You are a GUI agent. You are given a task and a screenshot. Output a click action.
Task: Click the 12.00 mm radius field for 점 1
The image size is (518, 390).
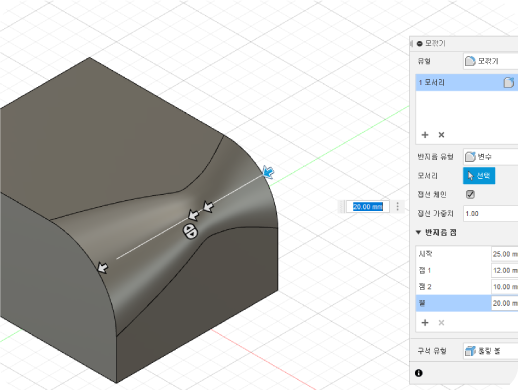click(505, 270)
